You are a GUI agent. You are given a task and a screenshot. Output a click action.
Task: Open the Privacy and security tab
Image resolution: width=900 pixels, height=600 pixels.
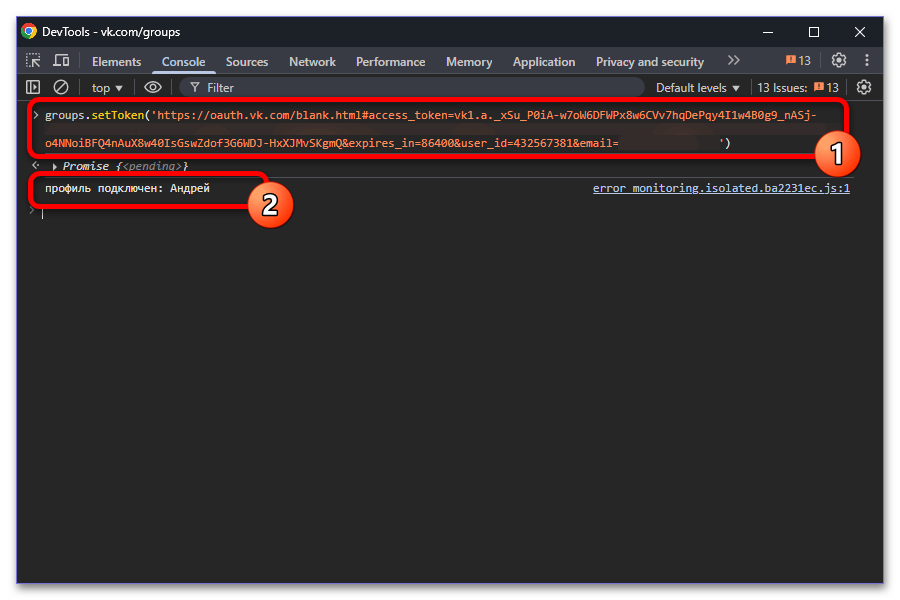650,62
